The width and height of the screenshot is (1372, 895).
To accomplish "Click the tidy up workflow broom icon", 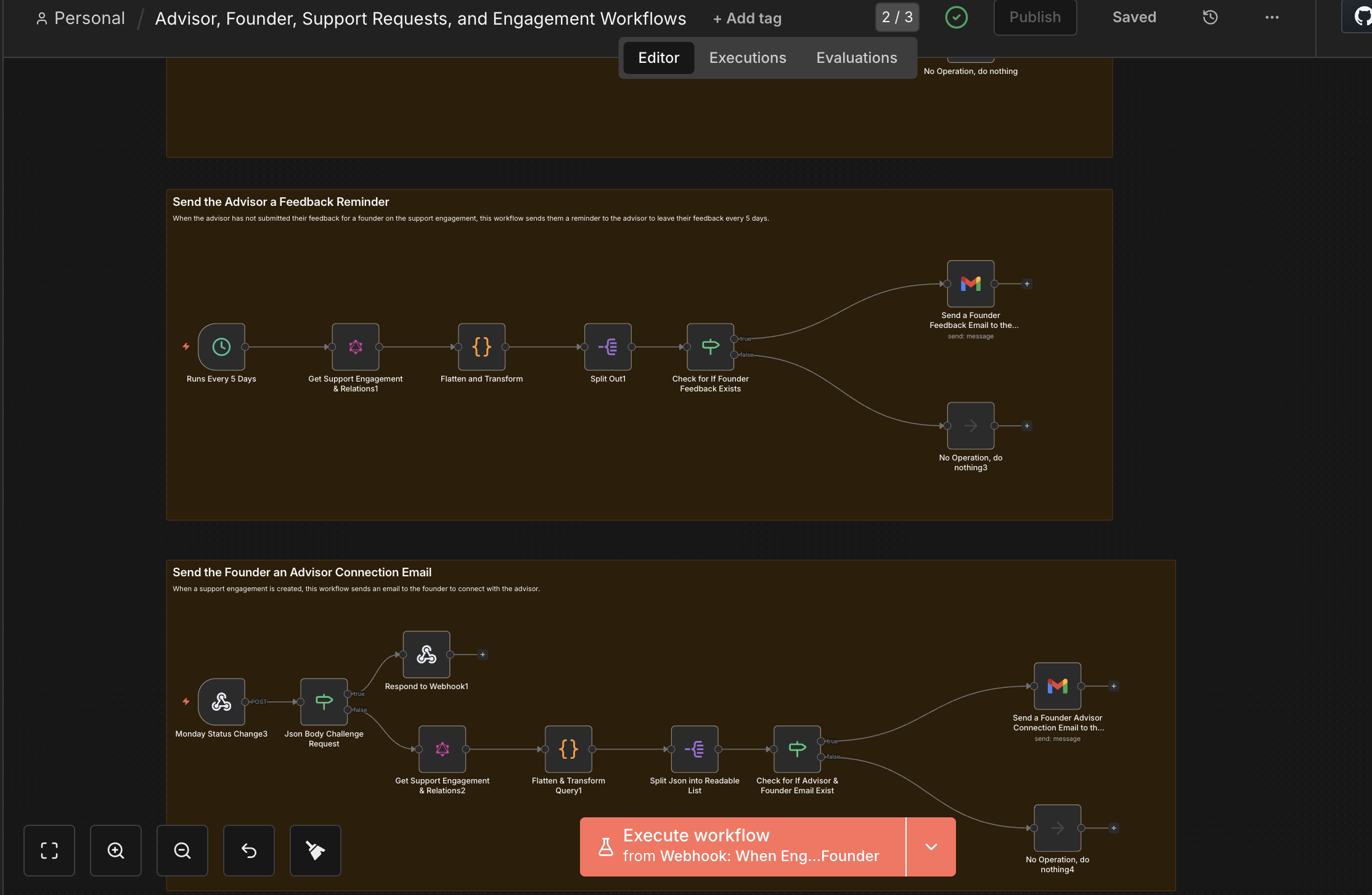I will coord(316,851).
